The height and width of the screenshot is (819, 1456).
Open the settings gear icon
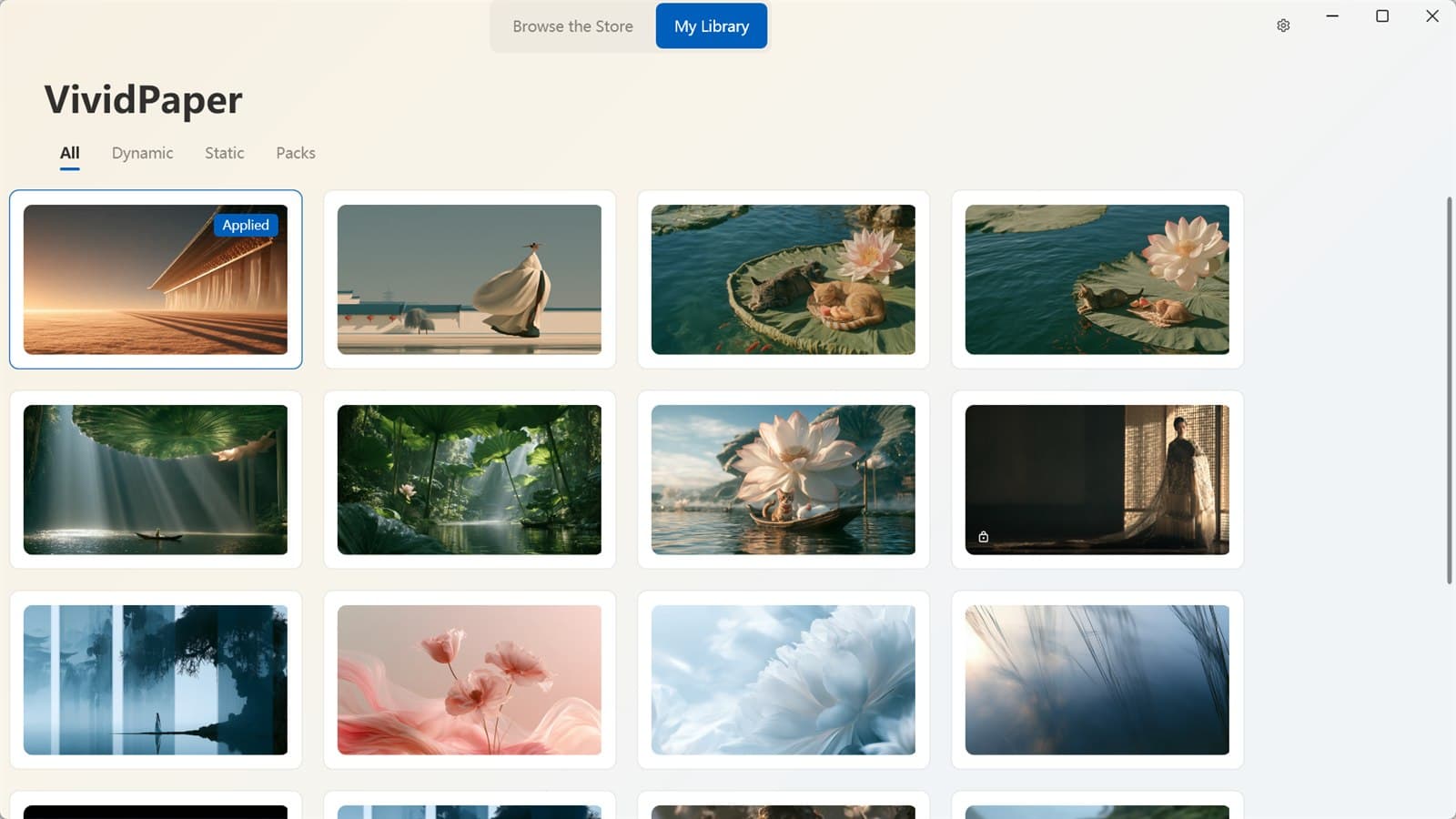(x=1283, y=25)
